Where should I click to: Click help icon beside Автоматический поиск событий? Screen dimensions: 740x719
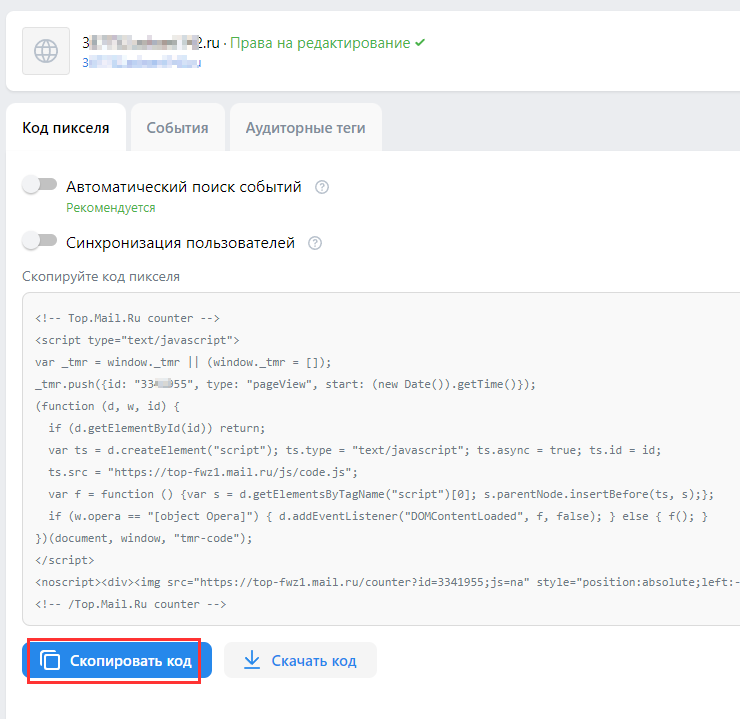pyautogui.click(x=322, y=187)
